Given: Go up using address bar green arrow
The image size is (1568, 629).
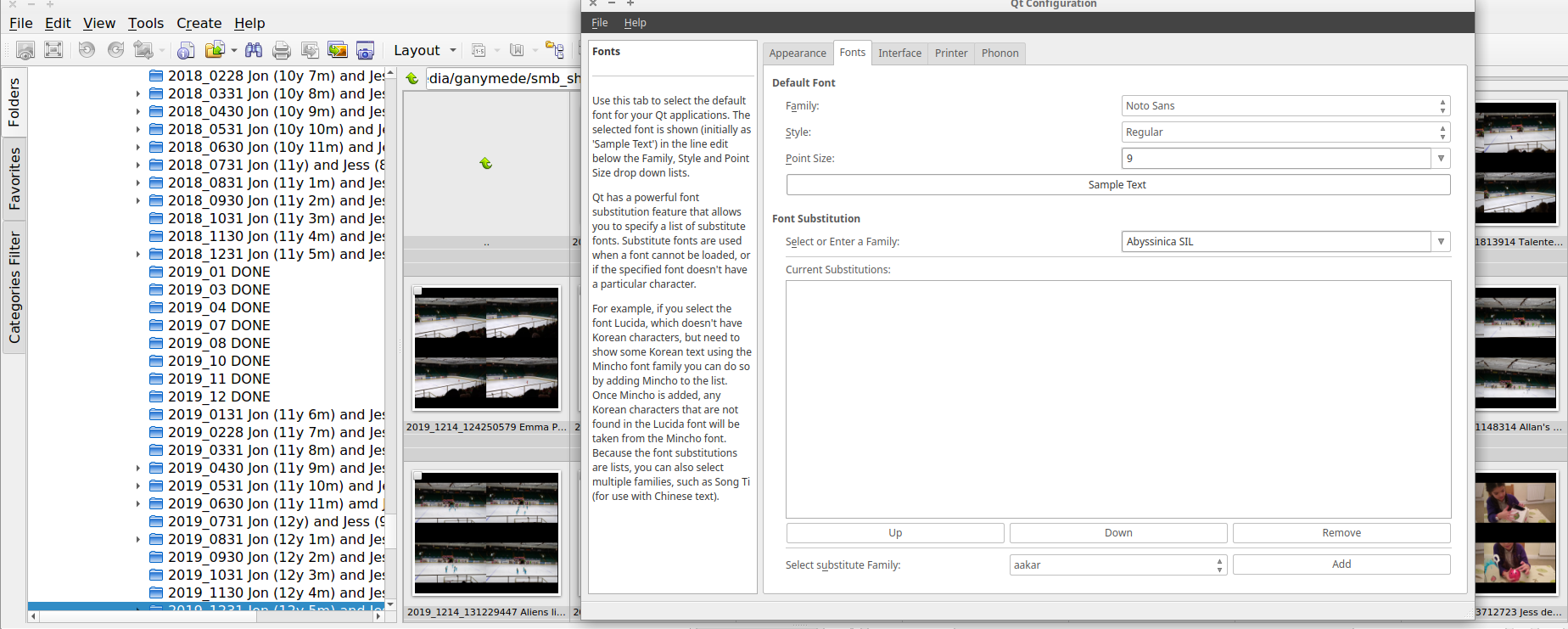Looking at the screenshot, I should click(412, 79).
